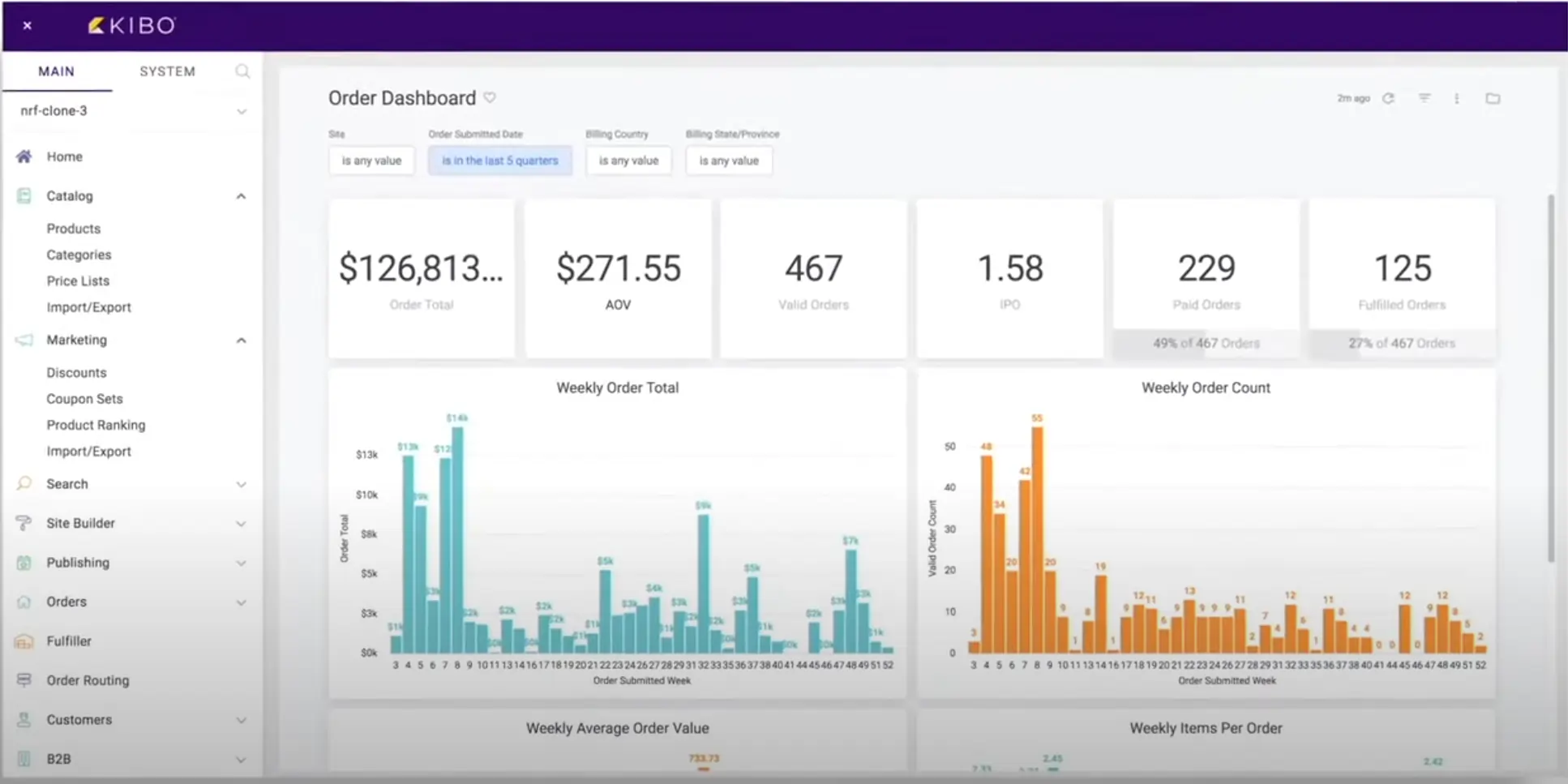Open the Products page under Catalog
The image size is (1568, 784).
(74, 228)
